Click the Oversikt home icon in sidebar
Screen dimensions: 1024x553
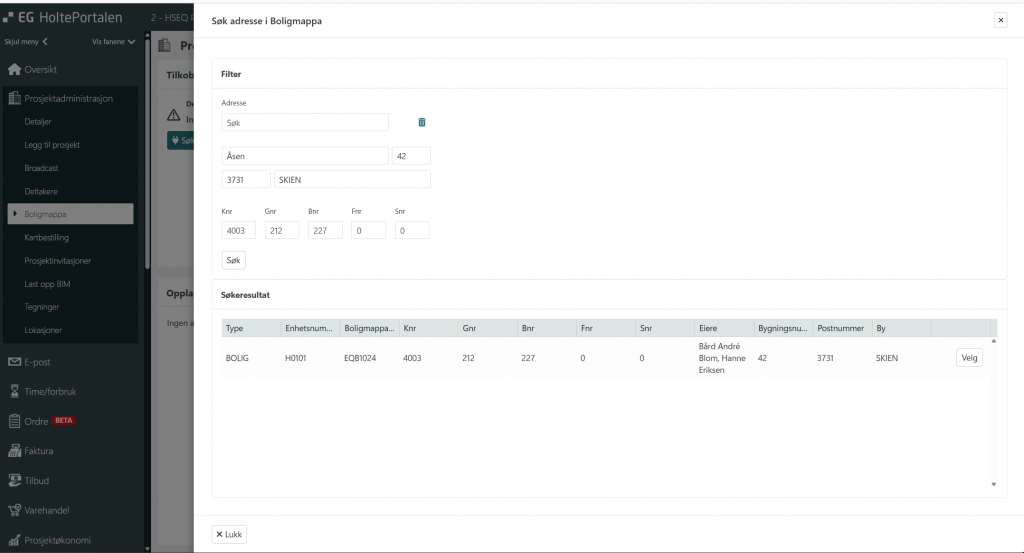(14, 69)
